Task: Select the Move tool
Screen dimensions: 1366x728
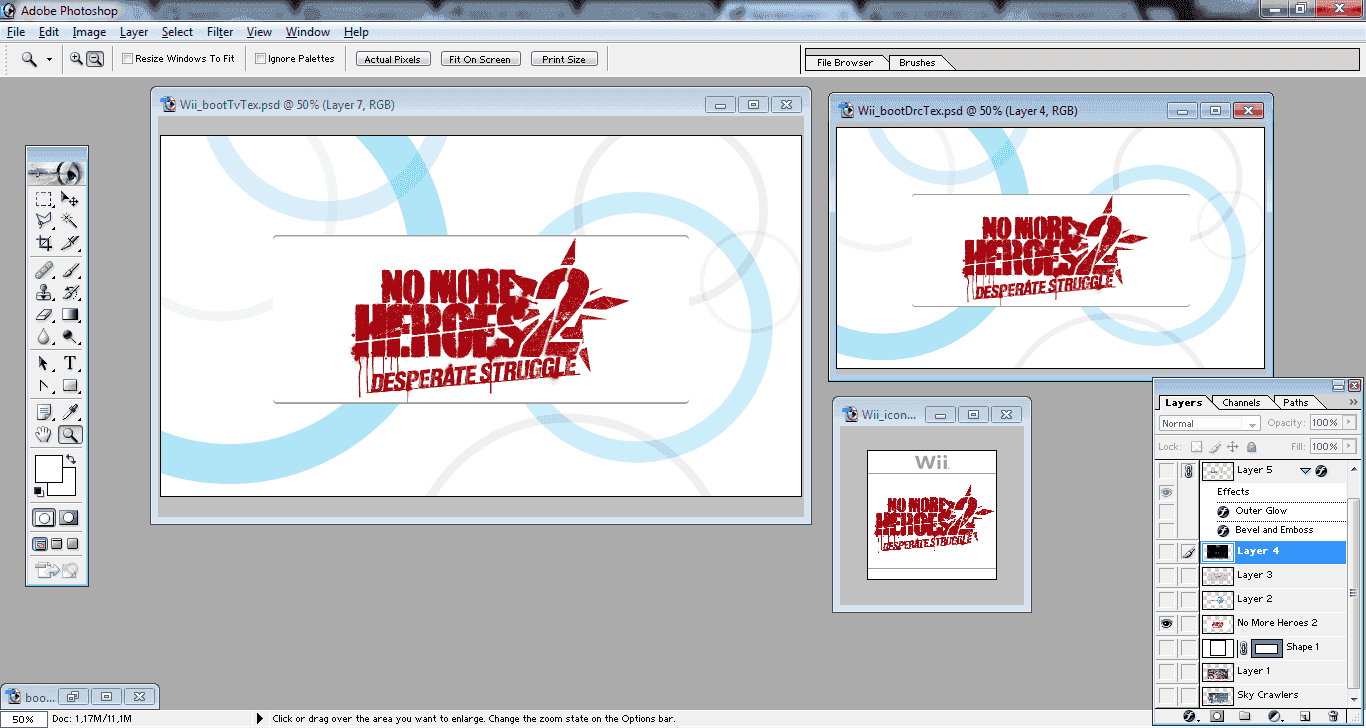Action: pyautogui.click(x=70, y=199)
